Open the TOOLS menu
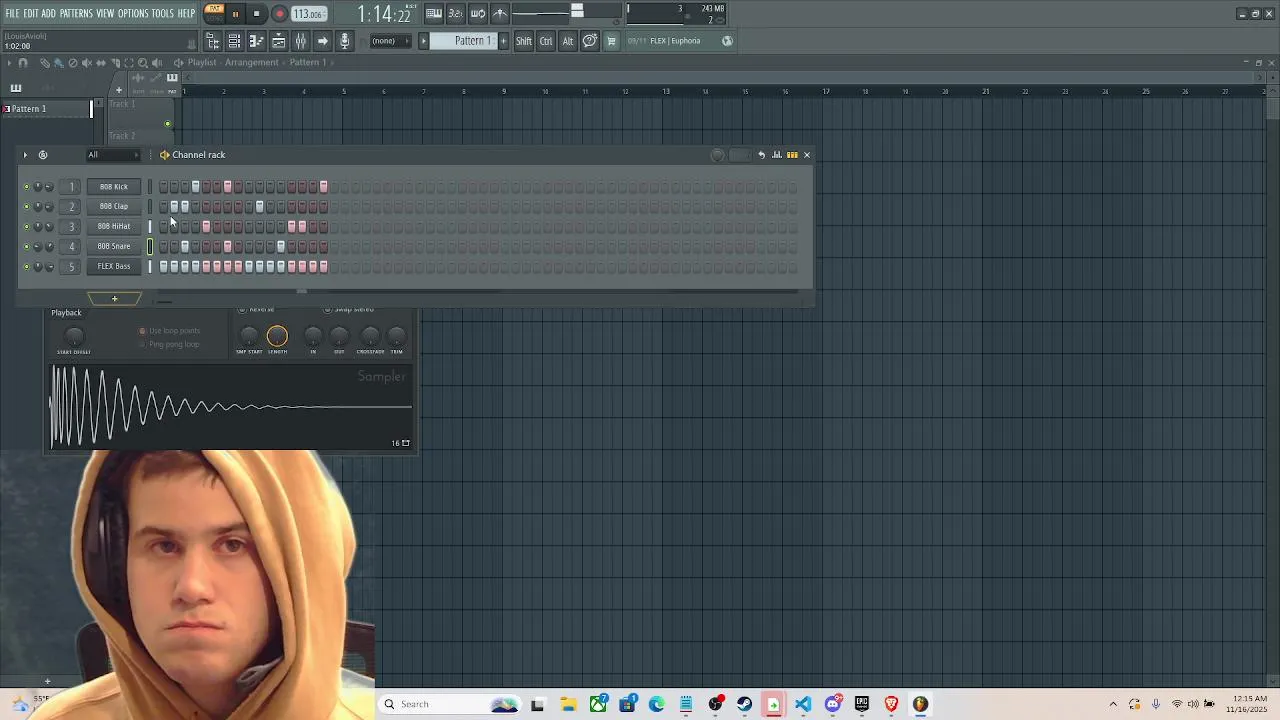 (163, 13)
